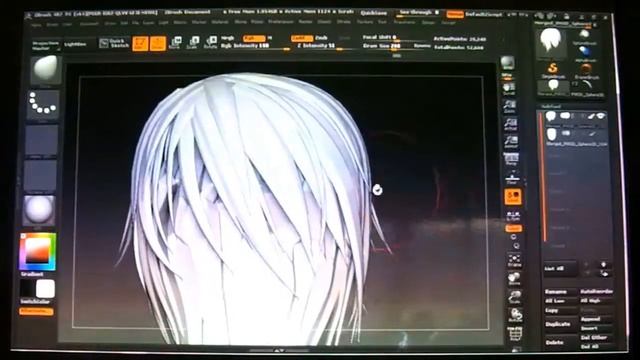Viewport: 640px width, 360px height.
Task: Select the SimpleBrush tool
Action: coord(553,70)
